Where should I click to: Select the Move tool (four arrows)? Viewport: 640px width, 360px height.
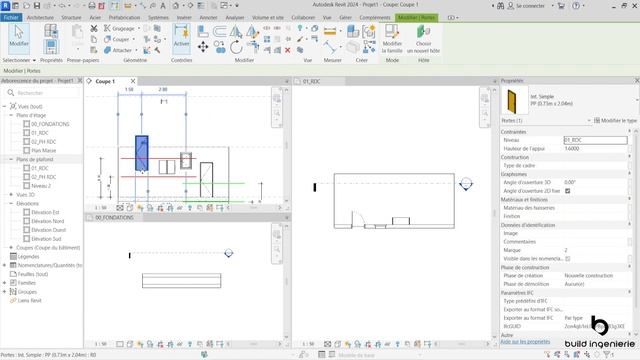pos(203,47)
